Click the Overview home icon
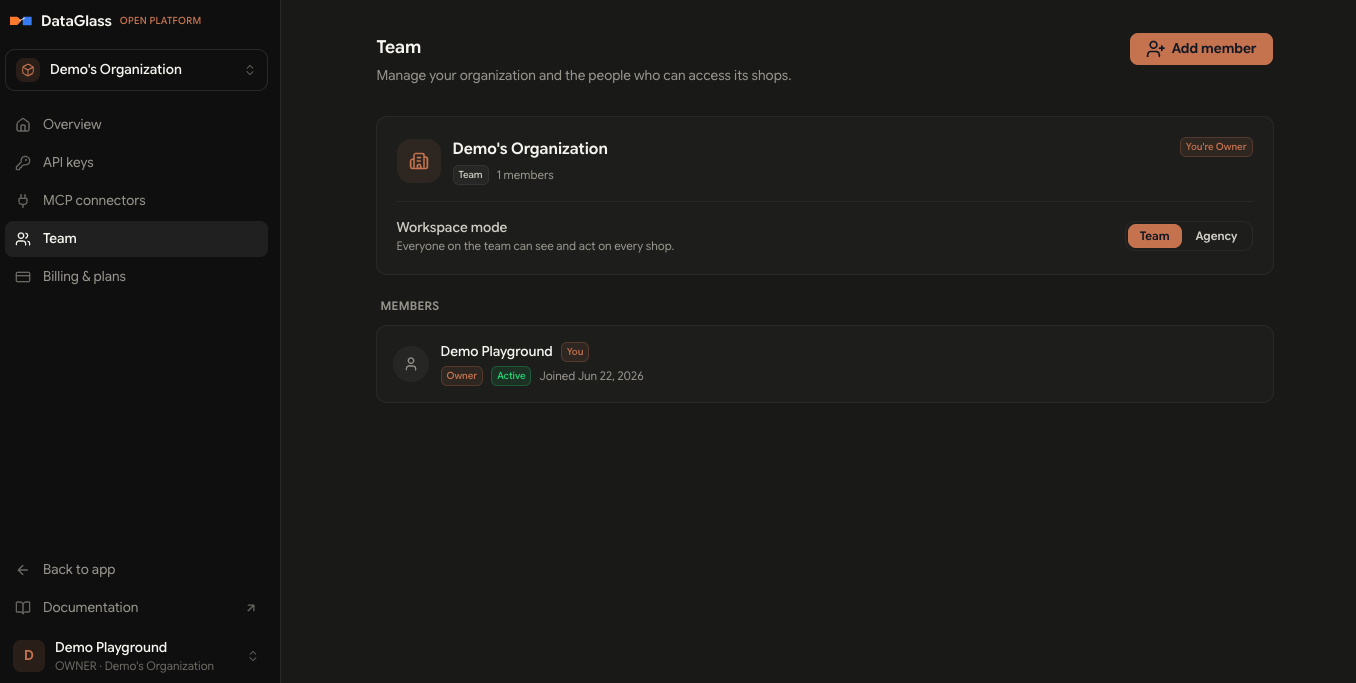1356x683 pixels. click(23, 125)
